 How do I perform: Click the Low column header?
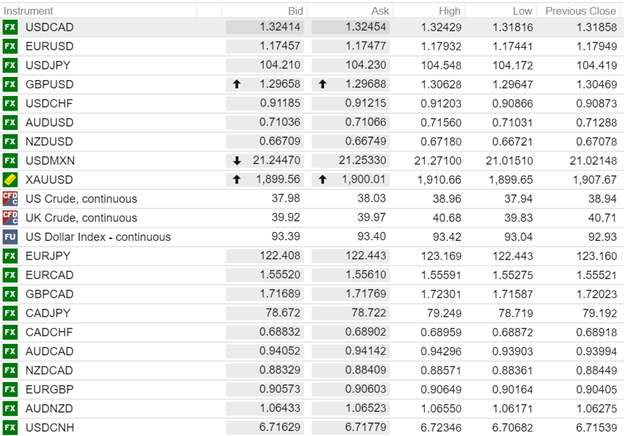pos(519,9)
